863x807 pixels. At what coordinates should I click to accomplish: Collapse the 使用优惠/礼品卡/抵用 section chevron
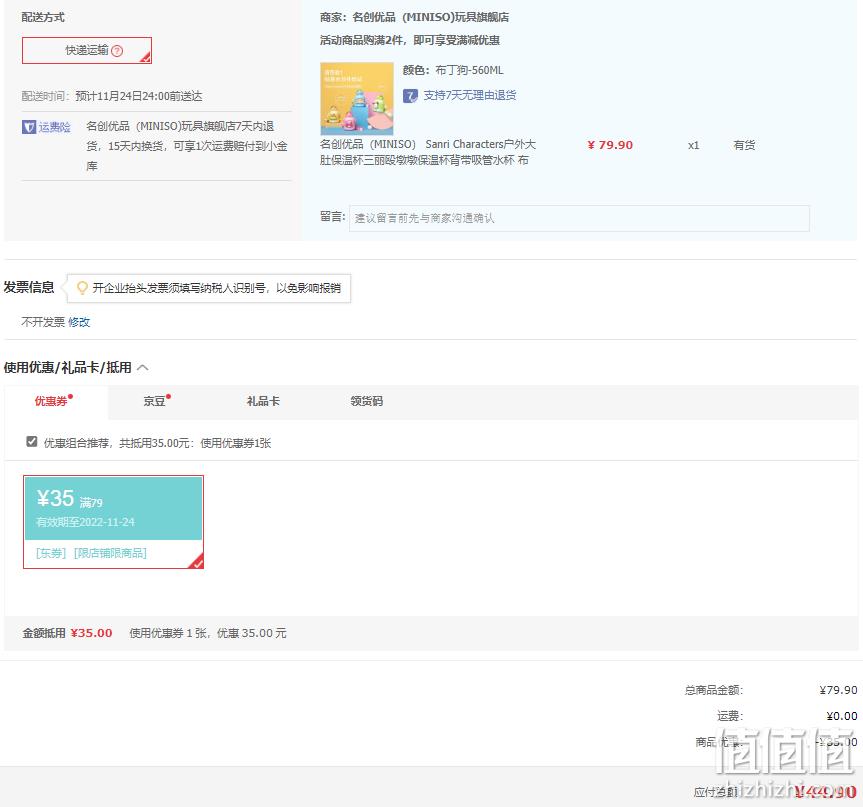point(143,368)
